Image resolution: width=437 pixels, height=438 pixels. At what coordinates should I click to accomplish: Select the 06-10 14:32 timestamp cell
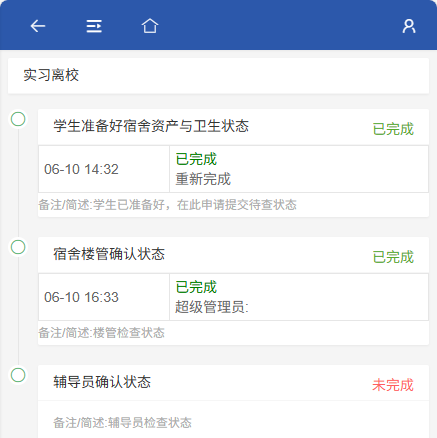tap(104, 169)
